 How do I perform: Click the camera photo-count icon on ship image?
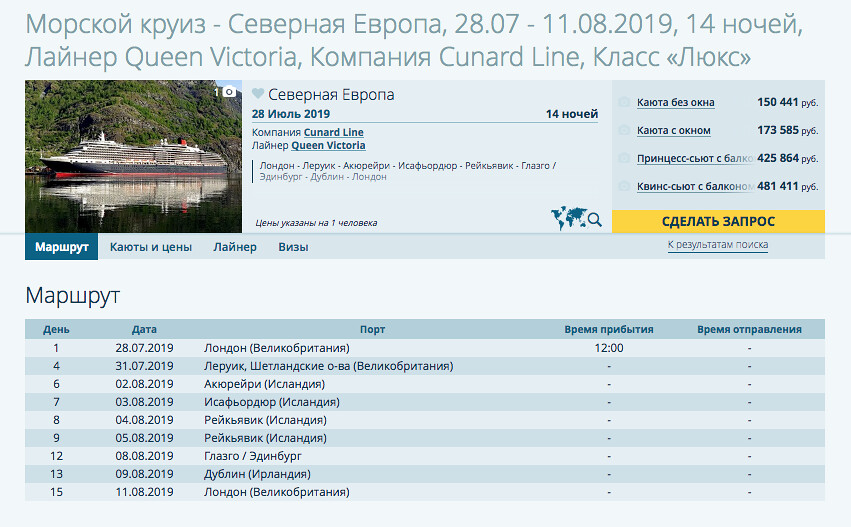coord(229,92)
